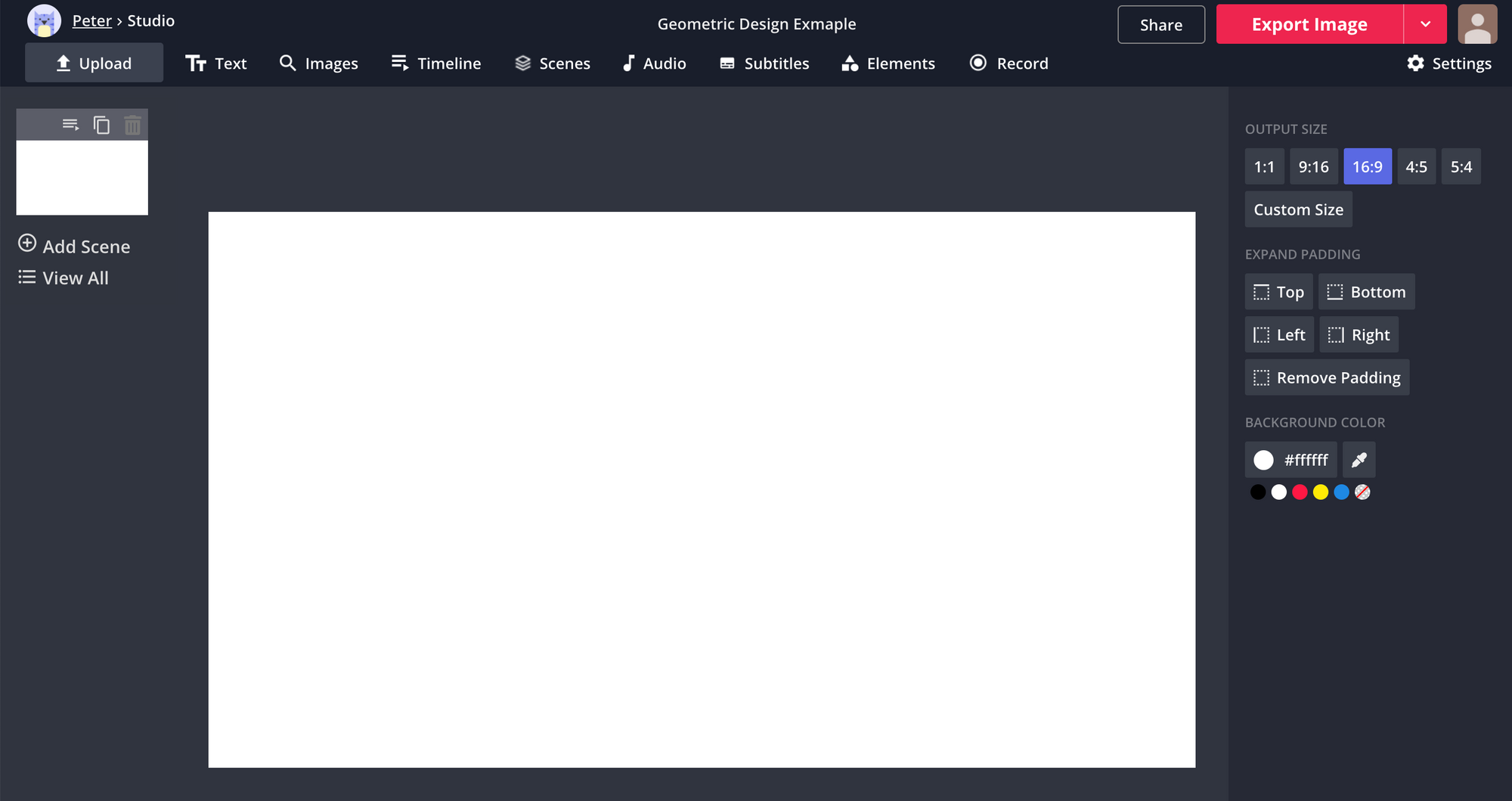Click the cat workspace logo

coord(44,21)
